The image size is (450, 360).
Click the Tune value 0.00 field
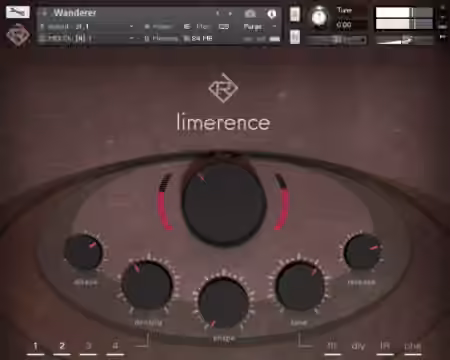(x=344, y=25)
